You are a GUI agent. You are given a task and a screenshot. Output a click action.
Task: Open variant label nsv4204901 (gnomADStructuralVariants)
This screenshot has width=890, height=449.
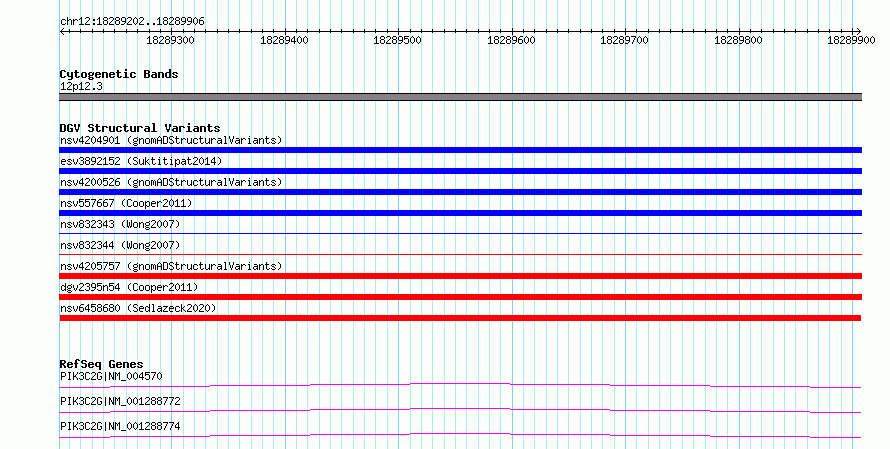[x=171, y=140]
